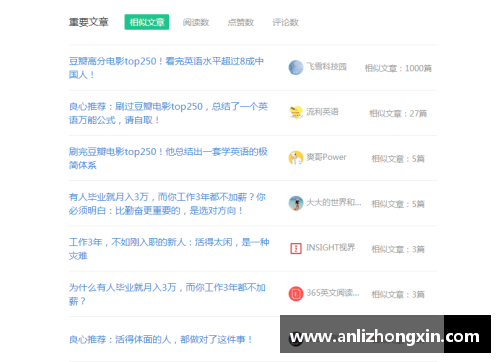This screenshot has height=362, width=500.
Task: Switch to the 阅读数 tab
Action: pos(196,22)
